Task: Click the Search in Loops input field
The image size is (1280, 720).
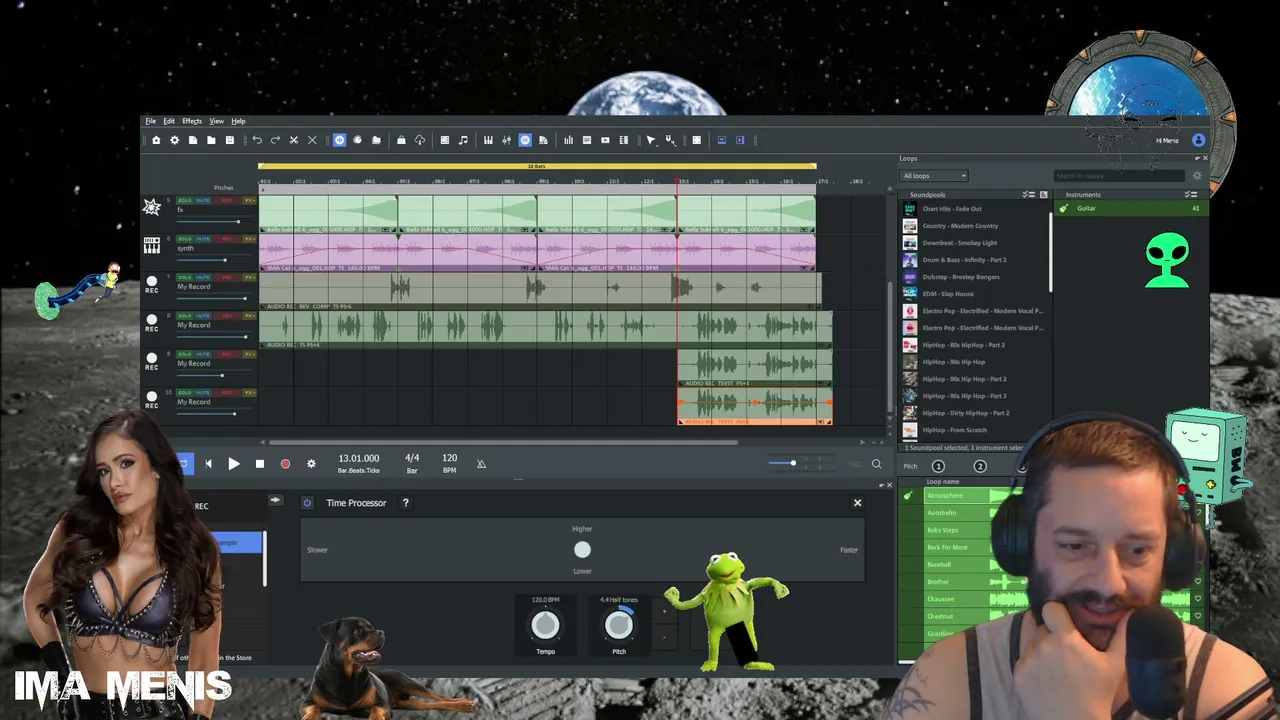Action: coord(1119,176)
